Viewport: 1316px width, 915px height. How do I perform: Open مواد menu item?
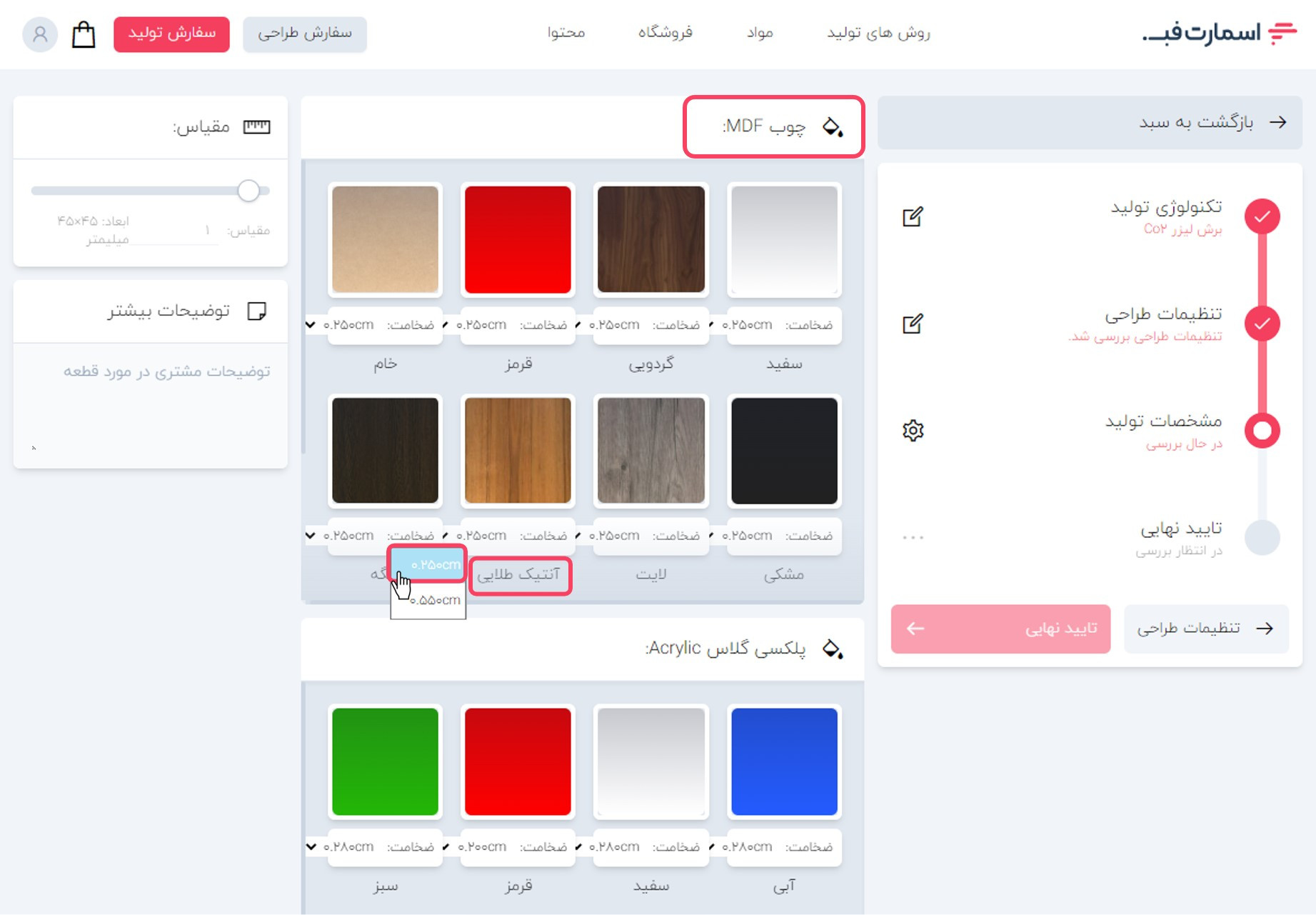[x=760, y=33]
